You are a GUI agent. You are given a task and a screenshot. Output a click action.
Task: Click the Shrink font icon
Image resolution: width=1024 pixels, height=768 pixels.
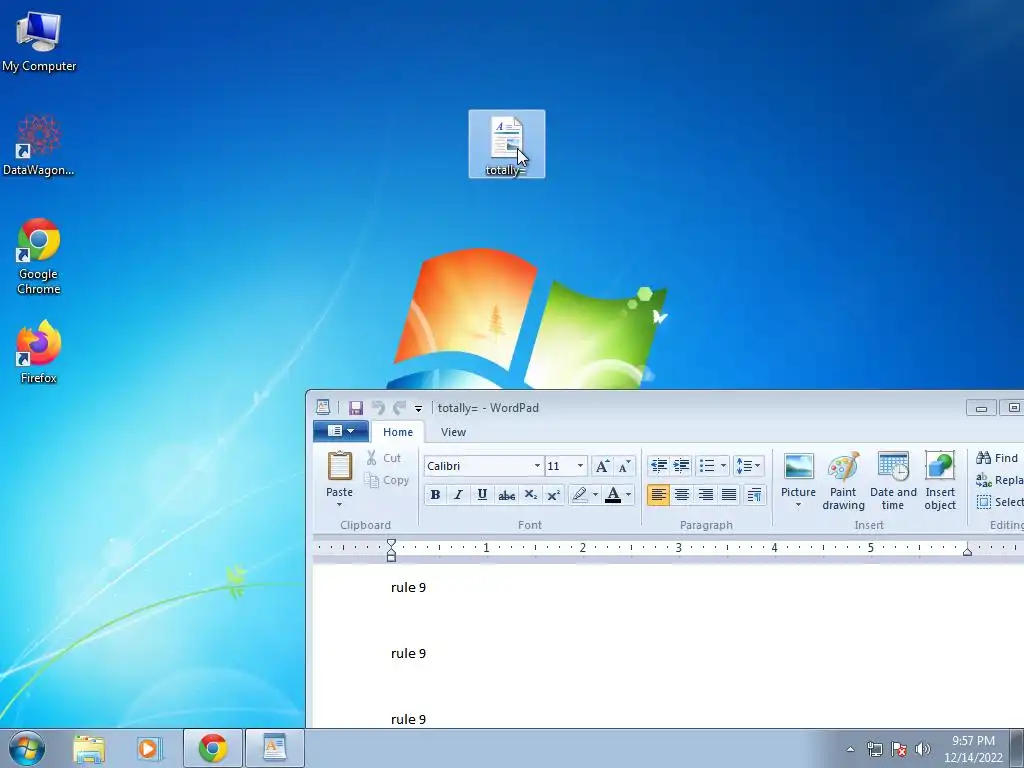coord(624,466)
